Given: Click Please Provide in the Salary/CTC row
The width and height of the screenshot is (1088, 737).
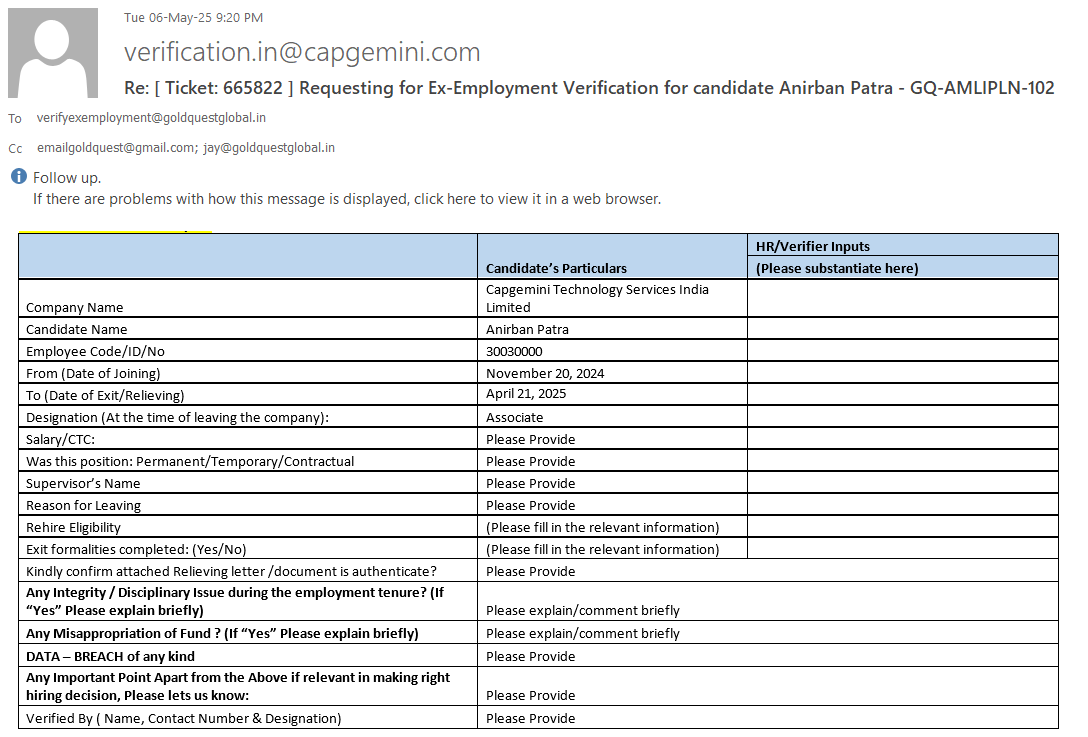Looking at the screenshot, I should (530, 439).
